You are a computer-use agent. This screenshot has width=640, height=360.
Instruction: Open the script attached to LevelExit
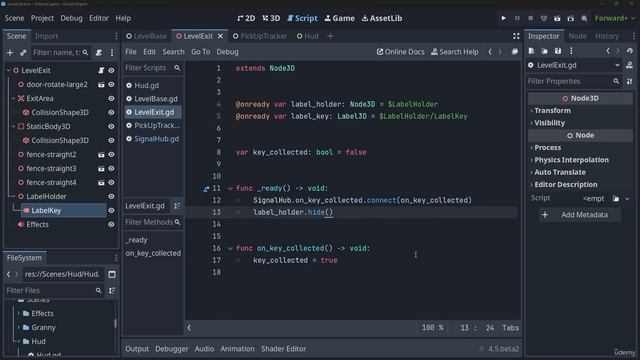point(101,70)
